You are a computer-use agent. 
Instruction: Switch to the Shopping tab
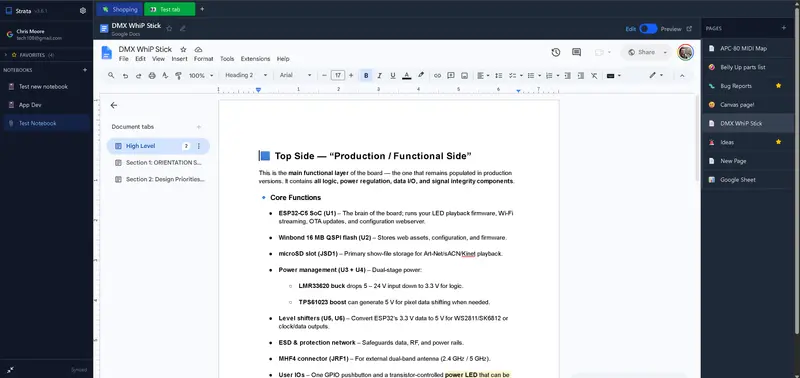point(119,9)
